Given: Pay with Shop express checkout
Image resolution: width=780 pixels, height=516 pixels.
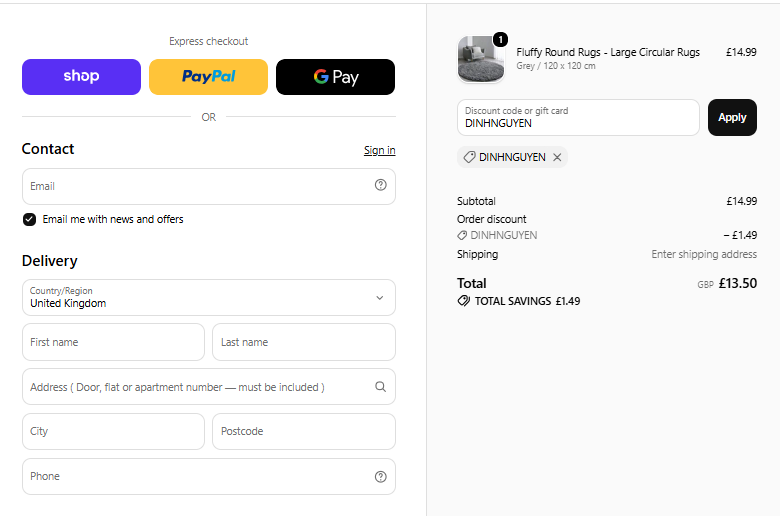Looking at the screenshot, I should 82,77.
